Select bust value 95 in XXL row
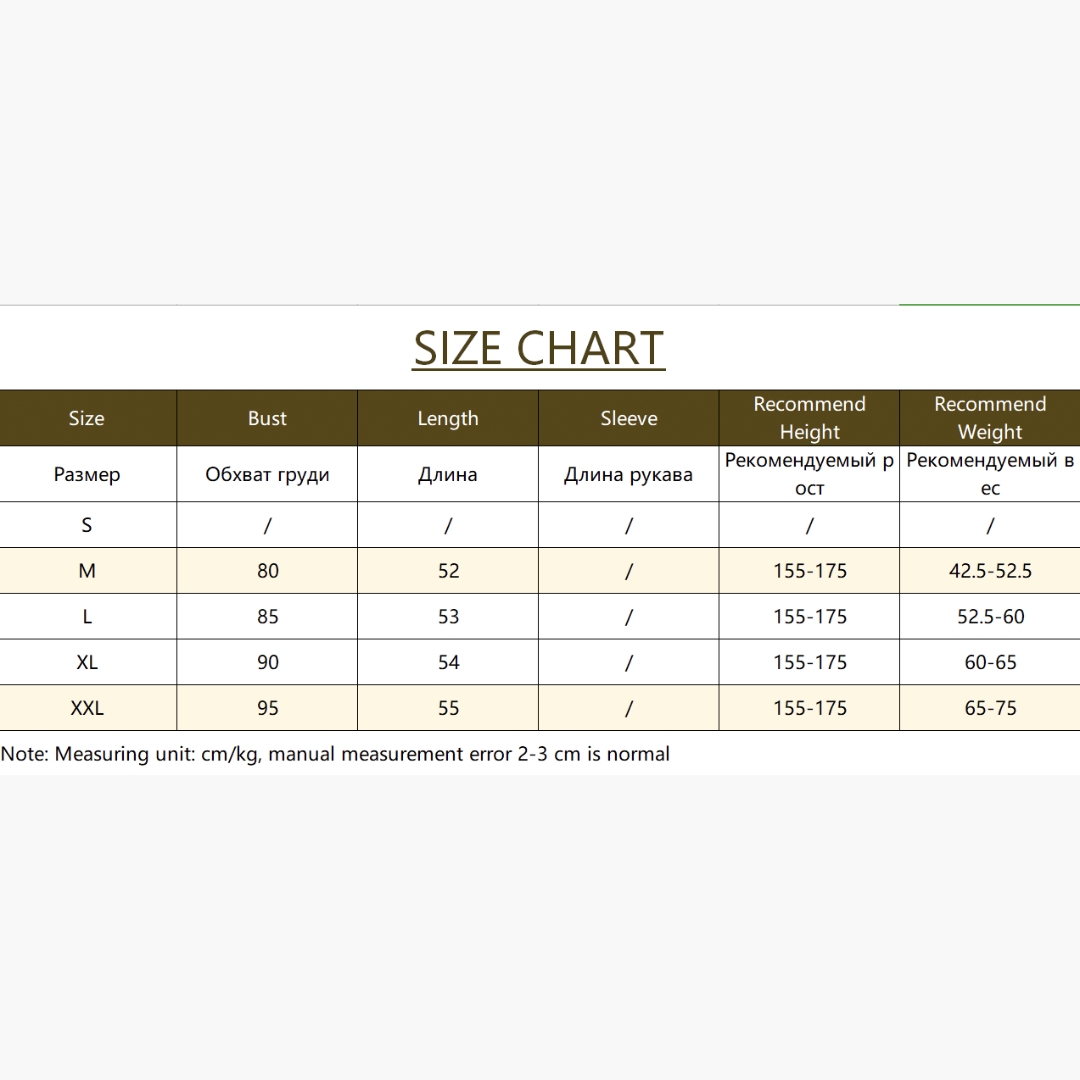Image resolution: width=1080 pixels, height=1080 pixels. pyautogui.click(x=267, y=708)
